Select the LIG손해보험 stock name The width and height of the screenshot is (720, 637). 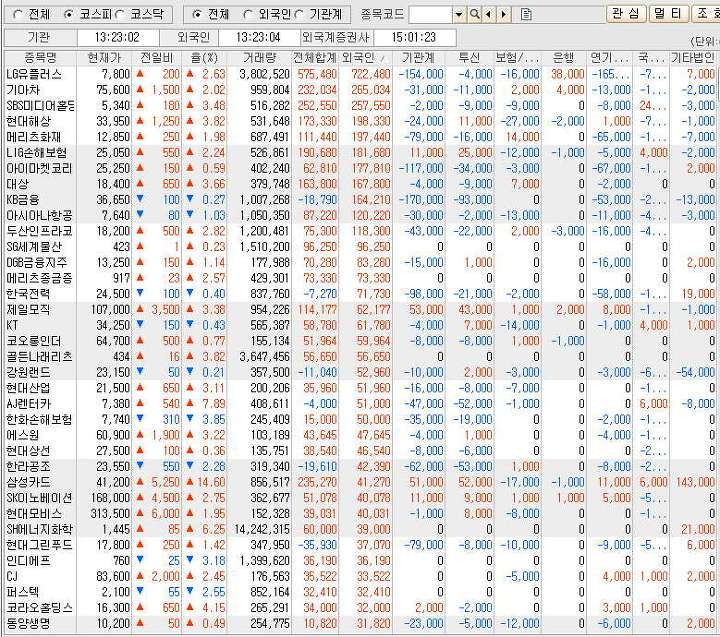(x=36, y=152)
